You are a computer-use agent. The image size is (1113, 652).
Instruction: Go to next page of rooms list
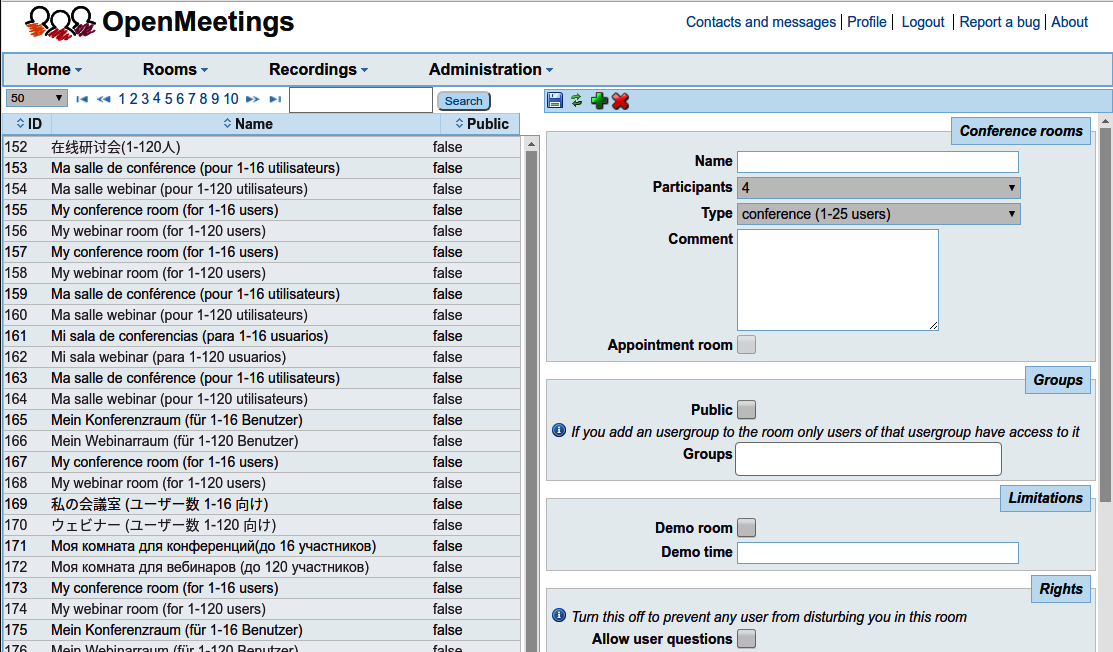coord(253,99)
